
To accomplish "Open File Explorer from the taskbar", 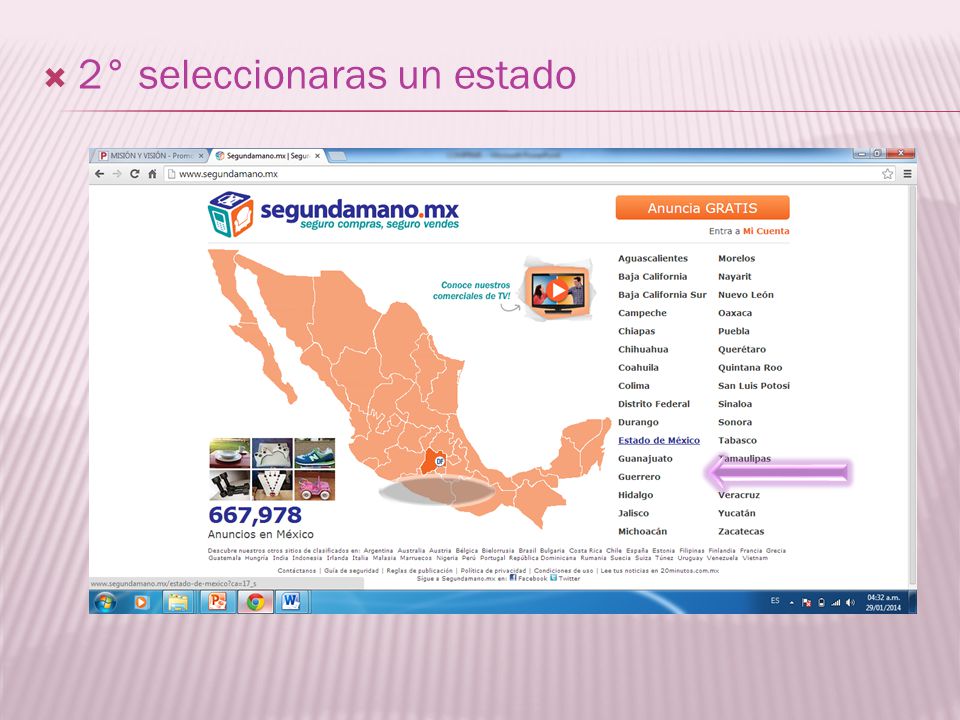I will pyautogui.click(x=178, y=602).
